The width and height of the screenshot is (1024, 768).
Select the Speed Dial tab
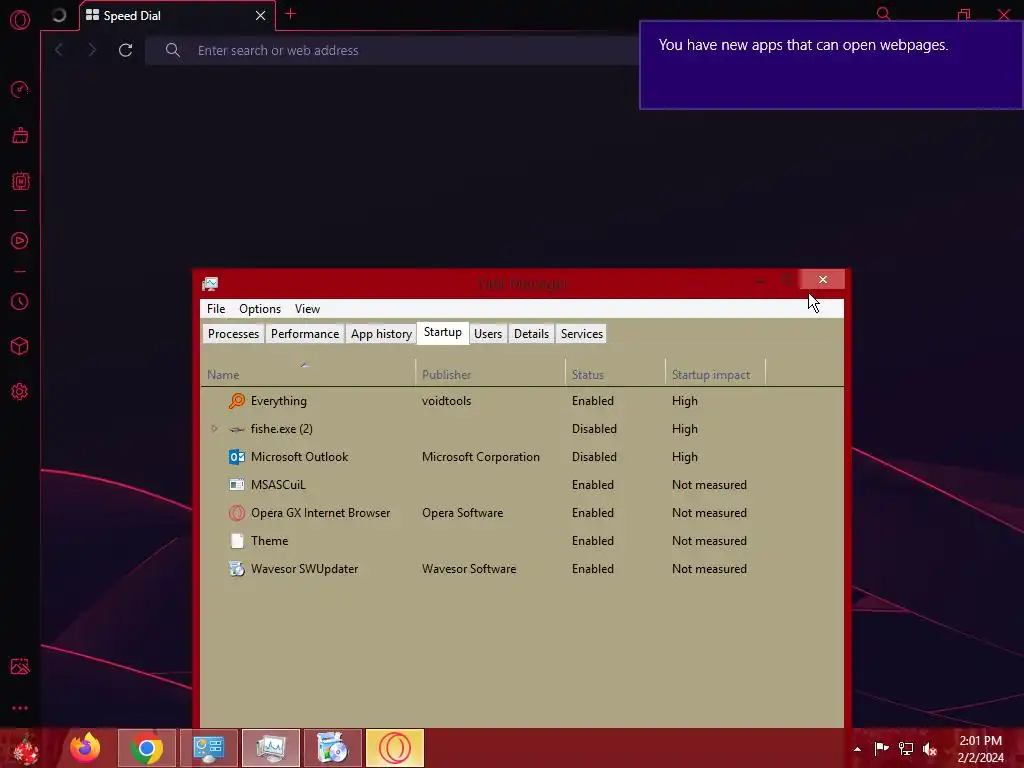(176, 16)
